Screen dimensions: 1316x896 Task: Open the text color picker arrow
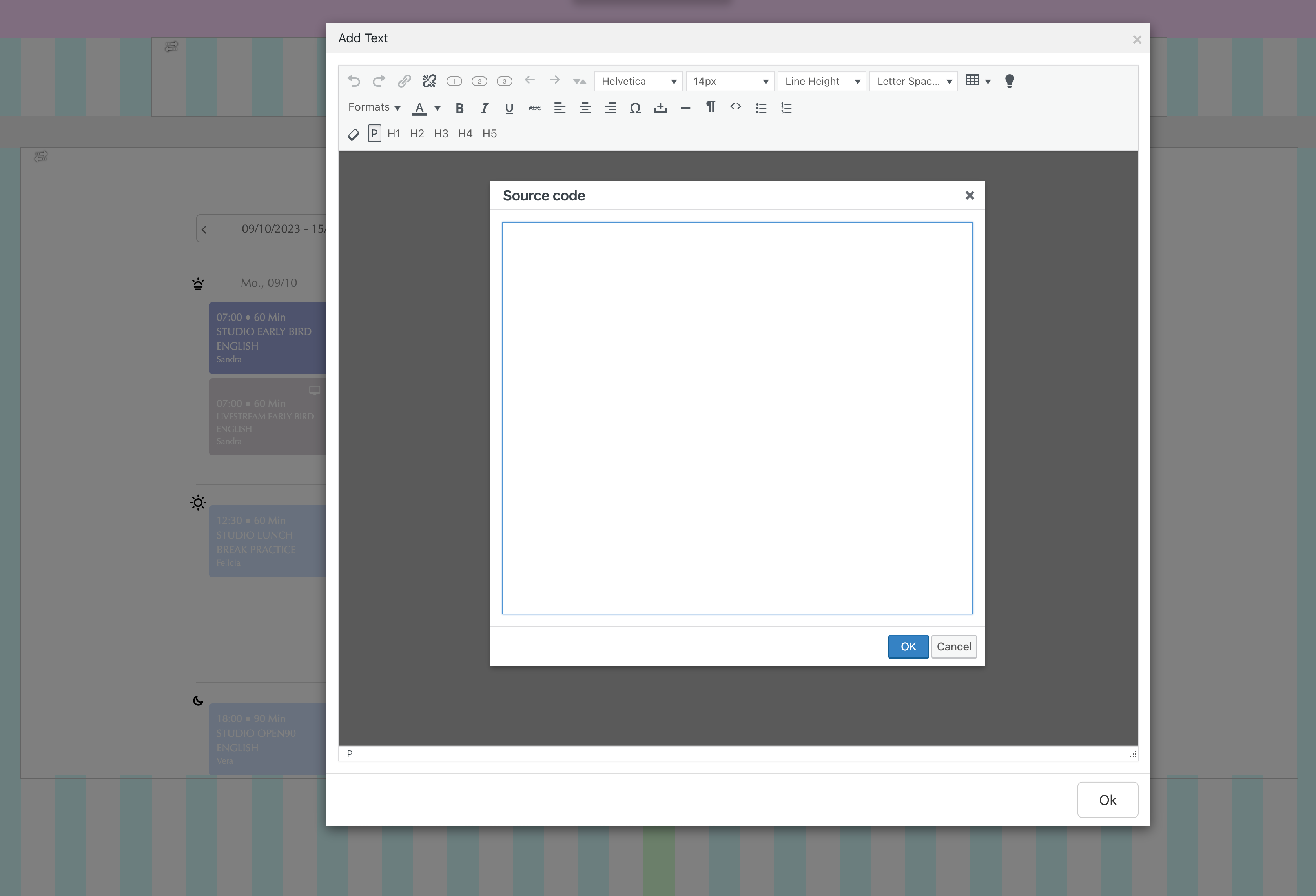pyautogui.click(x=437, y=108)
